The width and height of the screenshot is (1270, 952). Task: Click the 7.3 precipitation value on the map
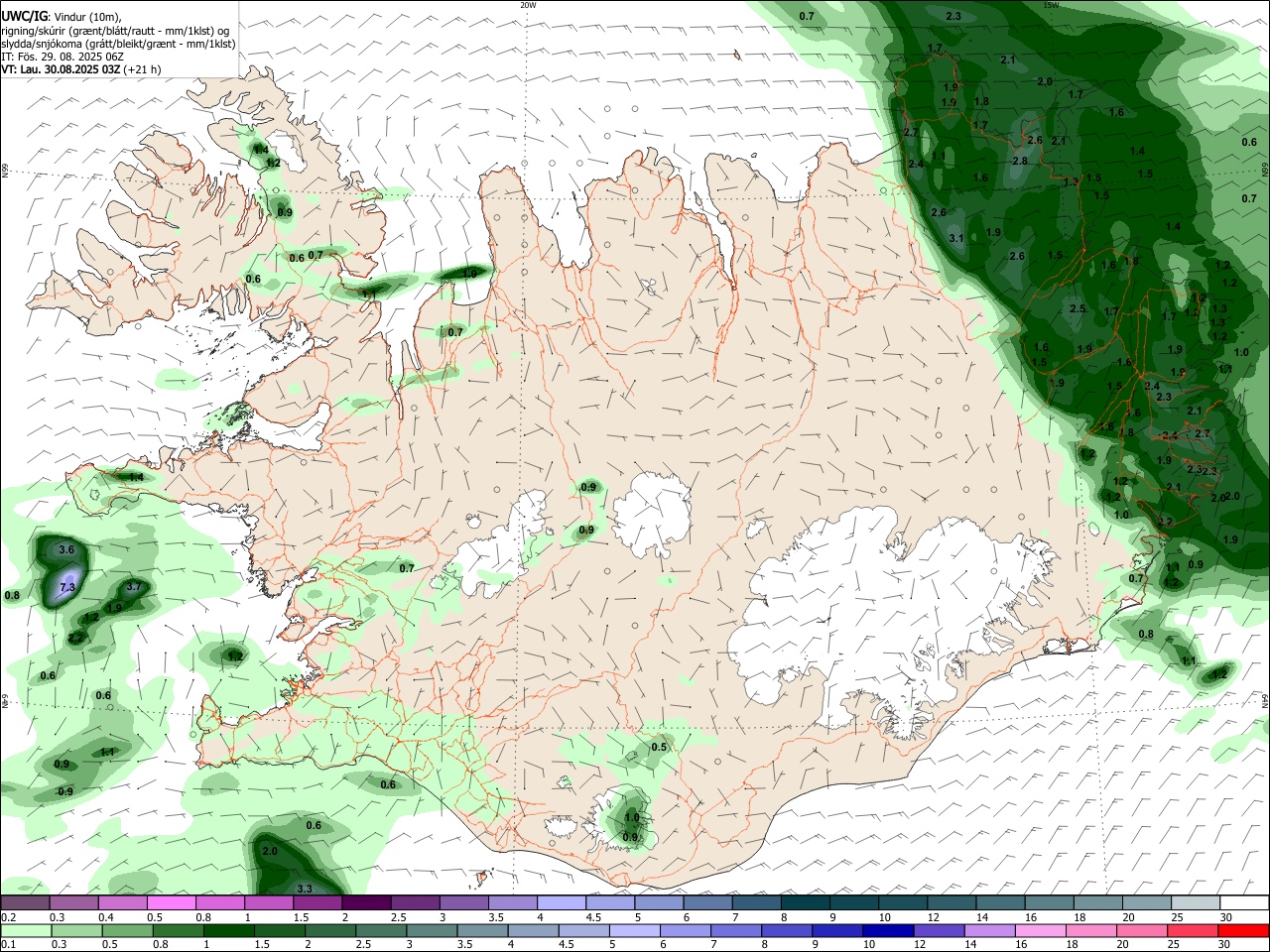[x=67, y=588]
